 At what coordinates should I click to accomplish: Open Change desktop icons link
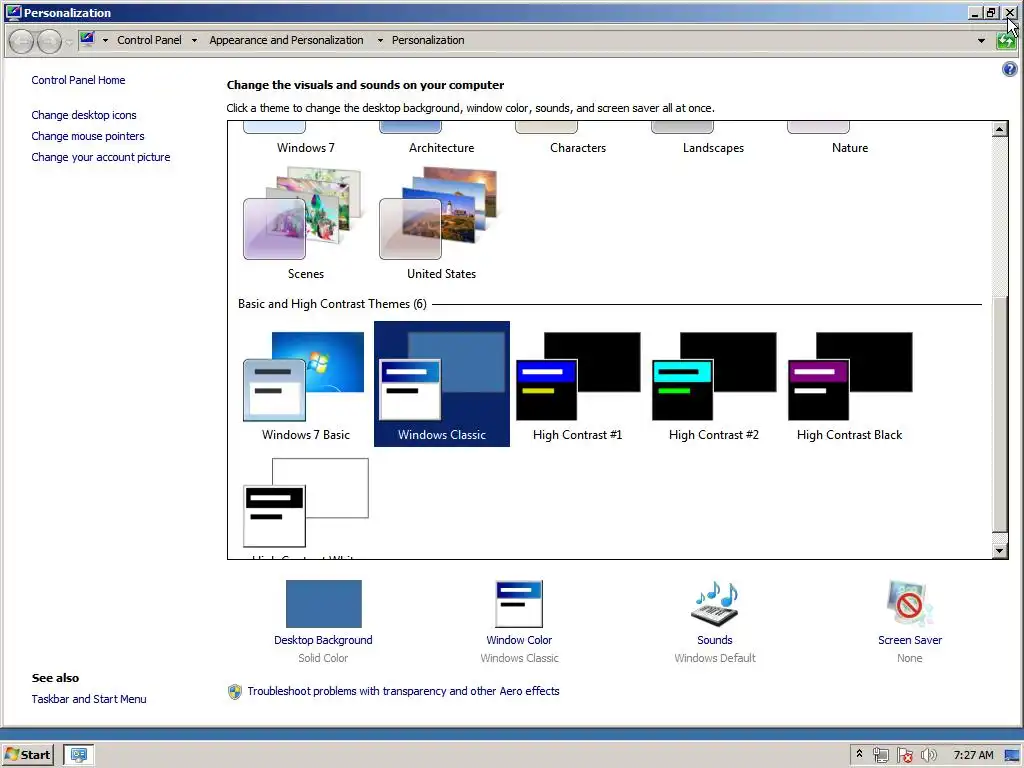click(84, 115)
